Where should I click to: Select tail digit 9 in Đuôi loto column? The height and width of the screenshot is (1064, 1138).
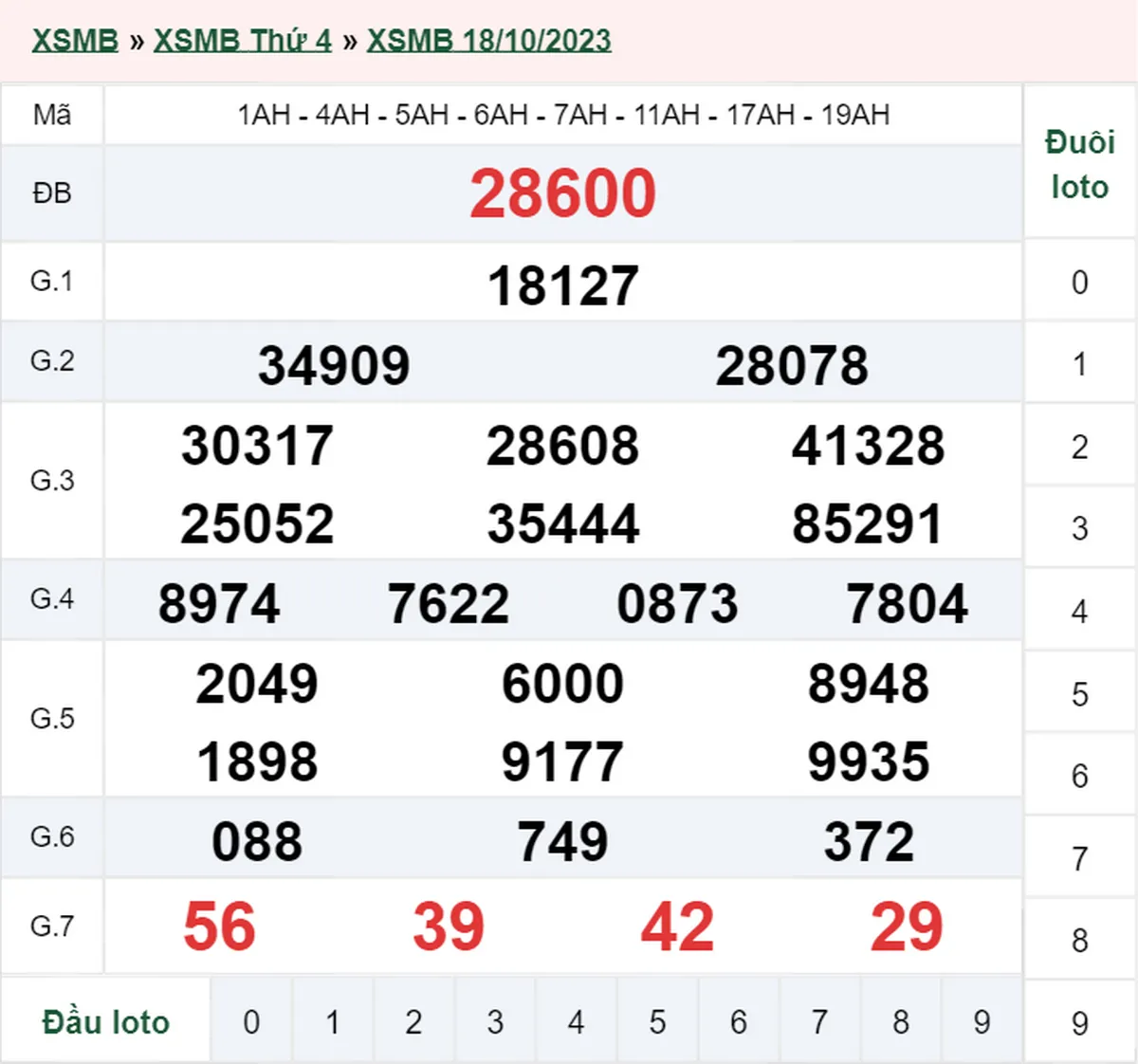coord(1078,1022)
